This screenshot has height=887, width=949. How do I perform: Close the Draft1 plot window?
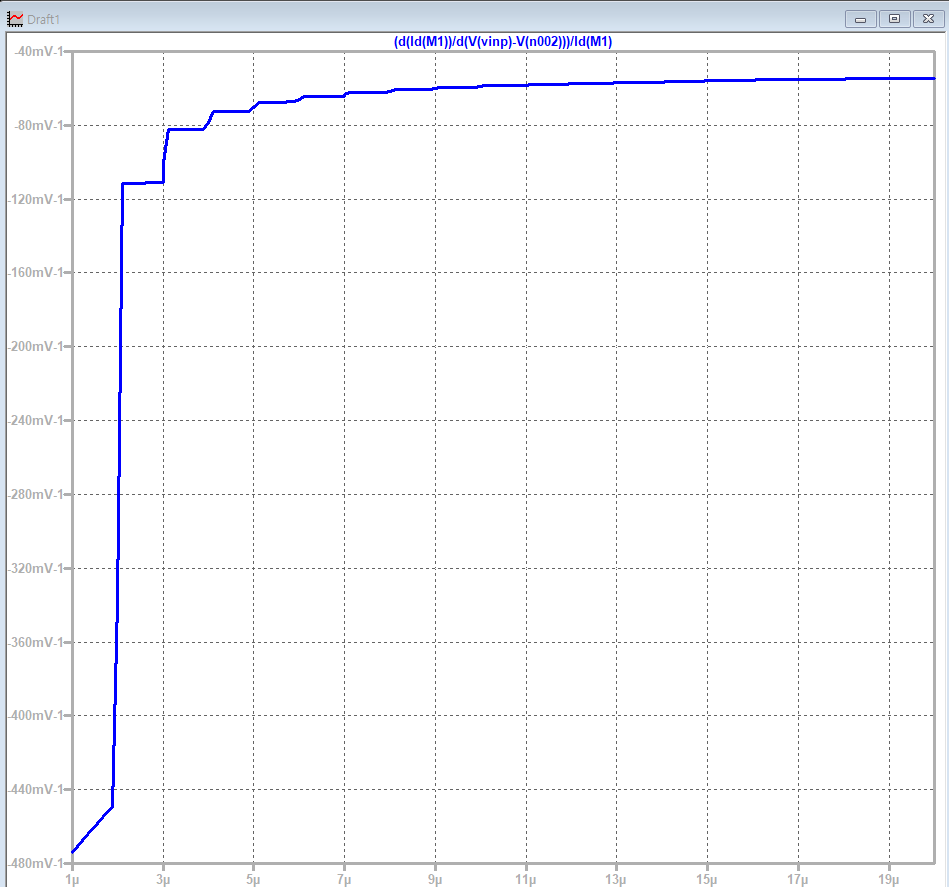point(928,19)
